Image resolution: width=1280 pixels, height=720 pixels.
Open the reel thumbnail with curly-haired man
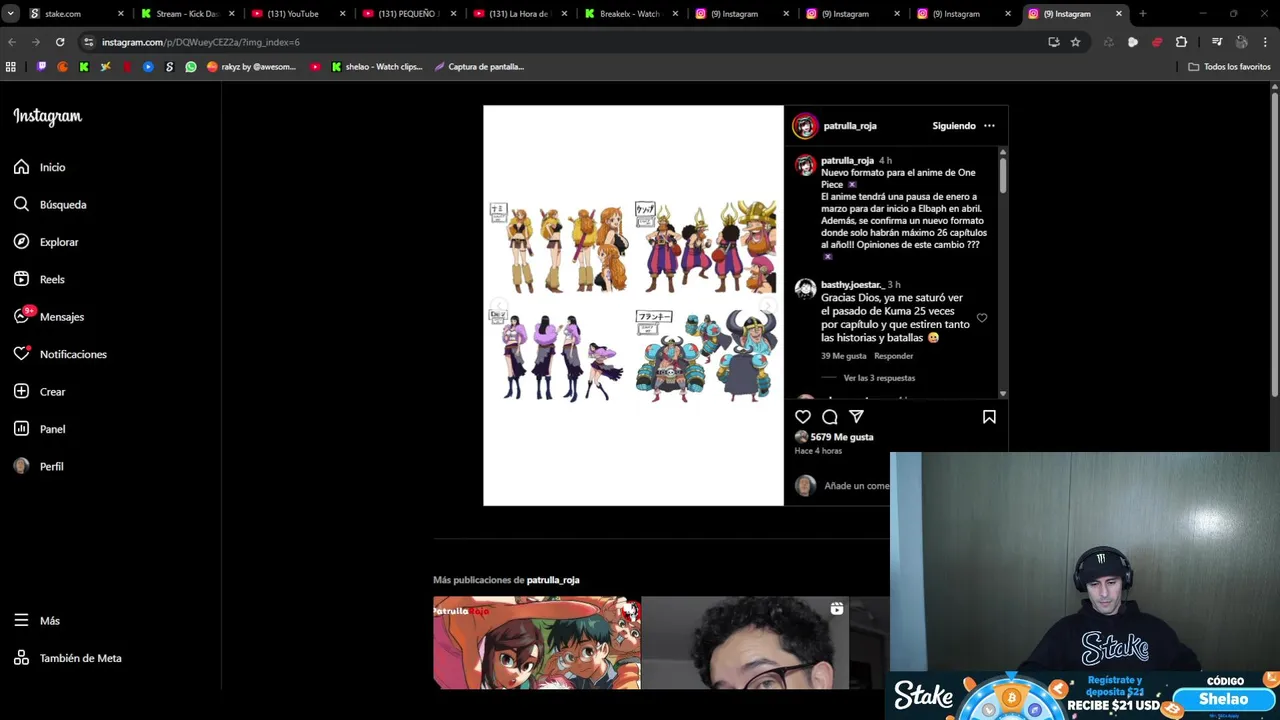tap(745, 643)
